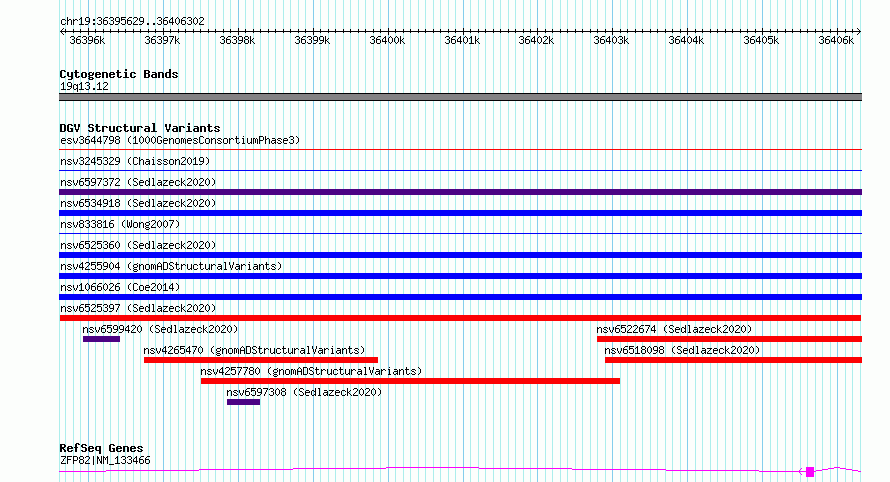
Task: Select the red bar under nsv6522674
Action: pyautogui.click(x=729, y=340)
